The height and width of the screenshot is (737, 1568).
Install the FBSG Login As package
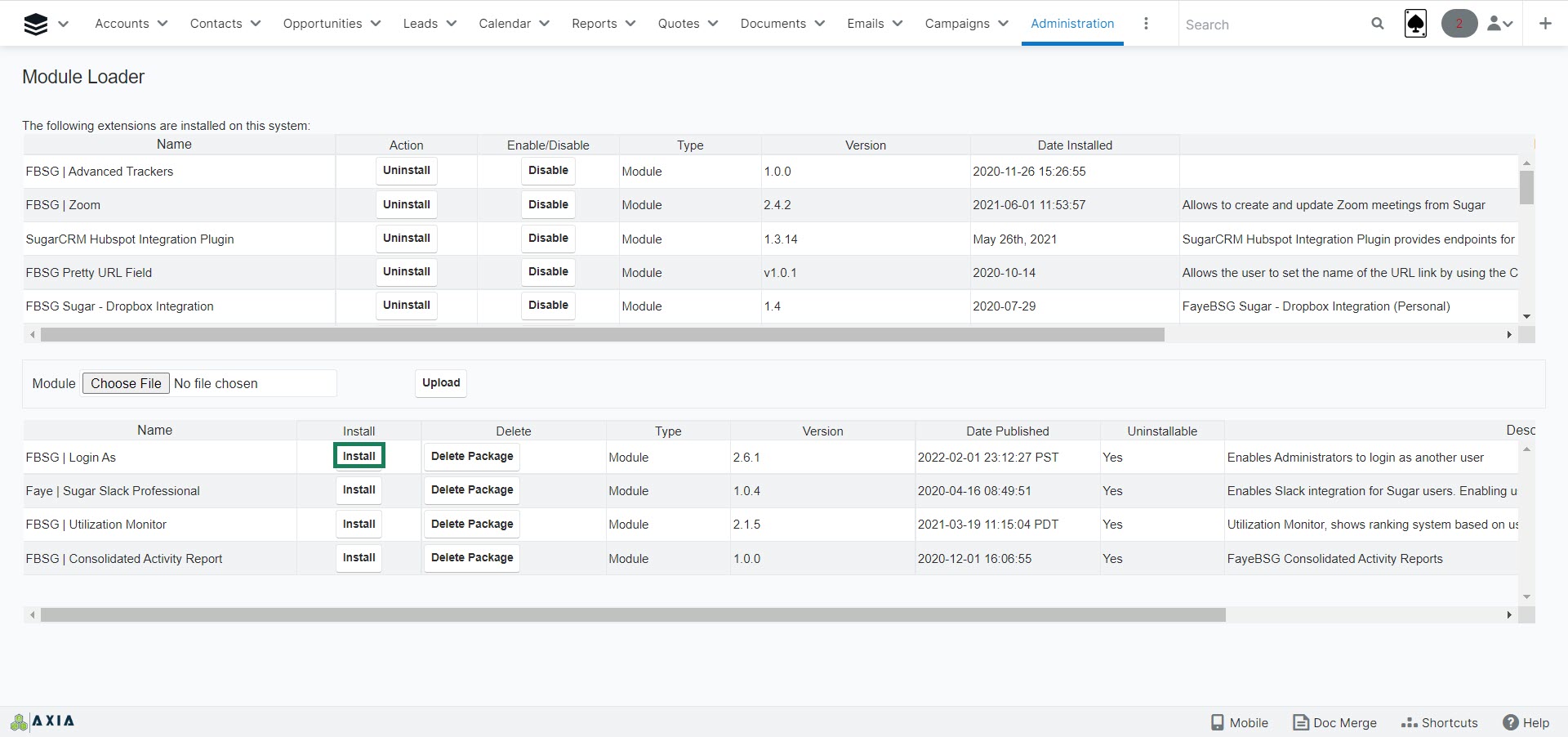[x=359, y=456]
